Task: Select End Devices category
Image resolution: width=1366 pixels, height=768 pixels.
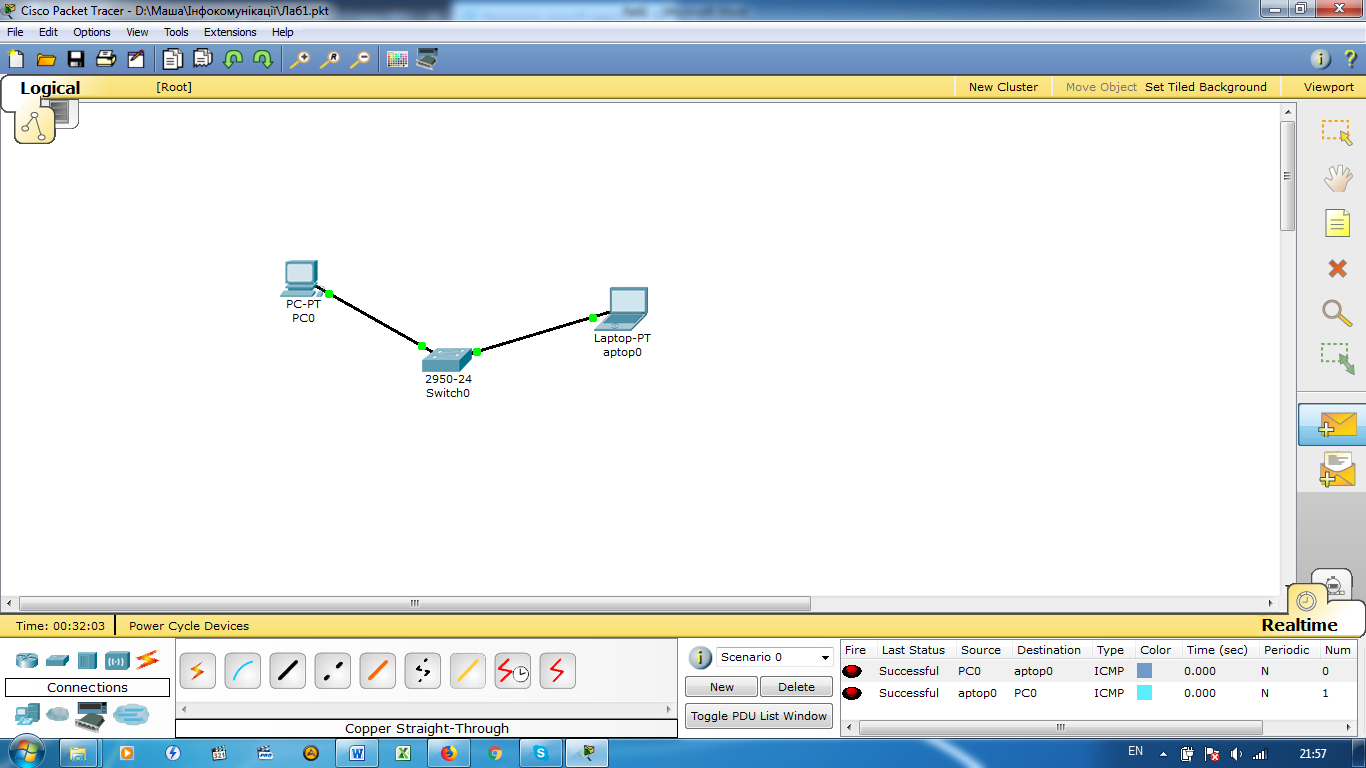Action: point(27,714)
